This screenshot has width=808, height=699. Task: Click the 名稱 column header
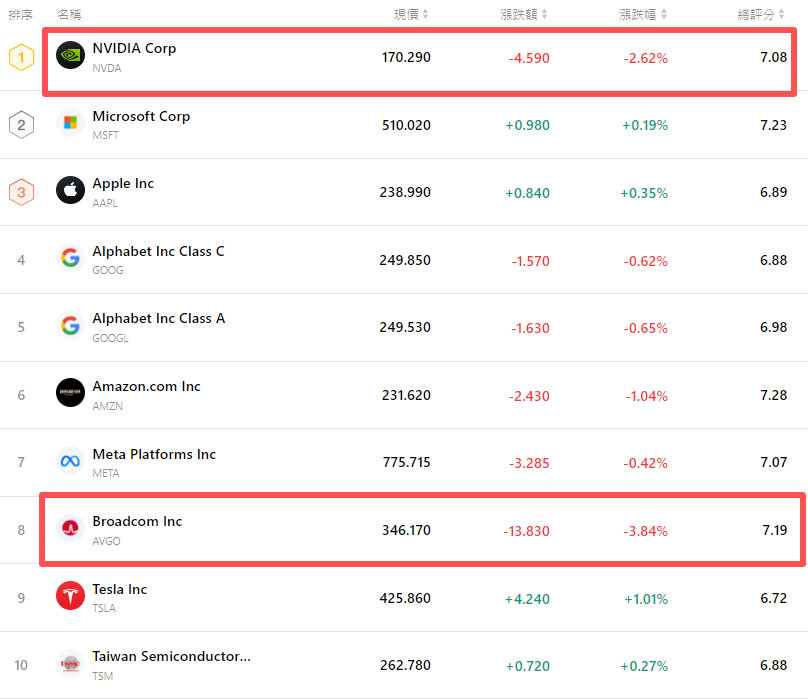click(69, 14)
